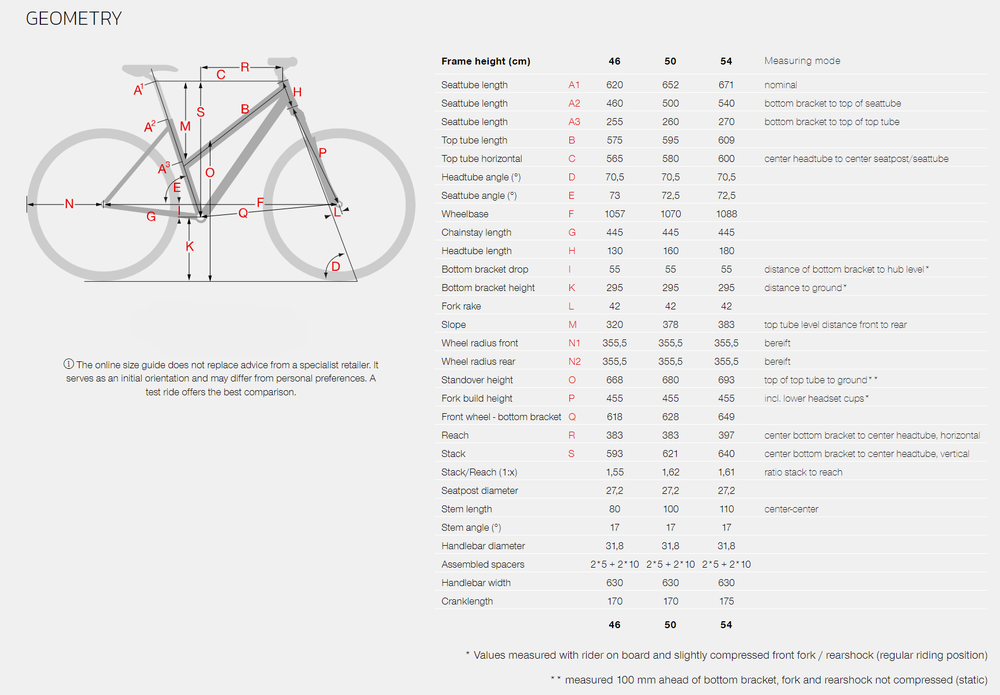Image resolution: width=1000 pixels, height=695 pixels.
Task: Click the info icon beside the size guide note
Action: click(x=69, y=365)
